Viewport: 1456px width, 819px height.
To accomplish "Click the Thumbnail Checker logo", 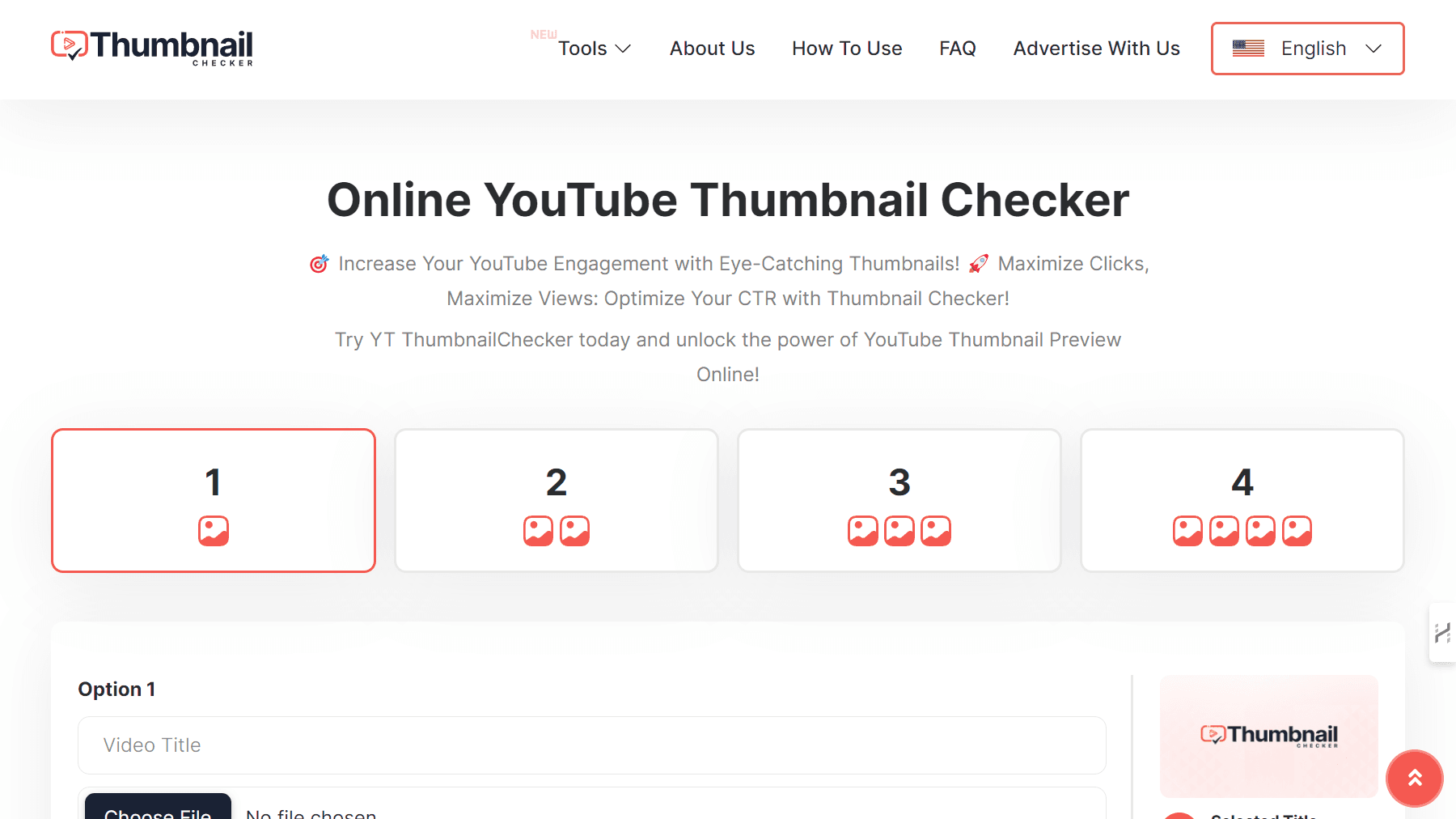I will (152, 48).
